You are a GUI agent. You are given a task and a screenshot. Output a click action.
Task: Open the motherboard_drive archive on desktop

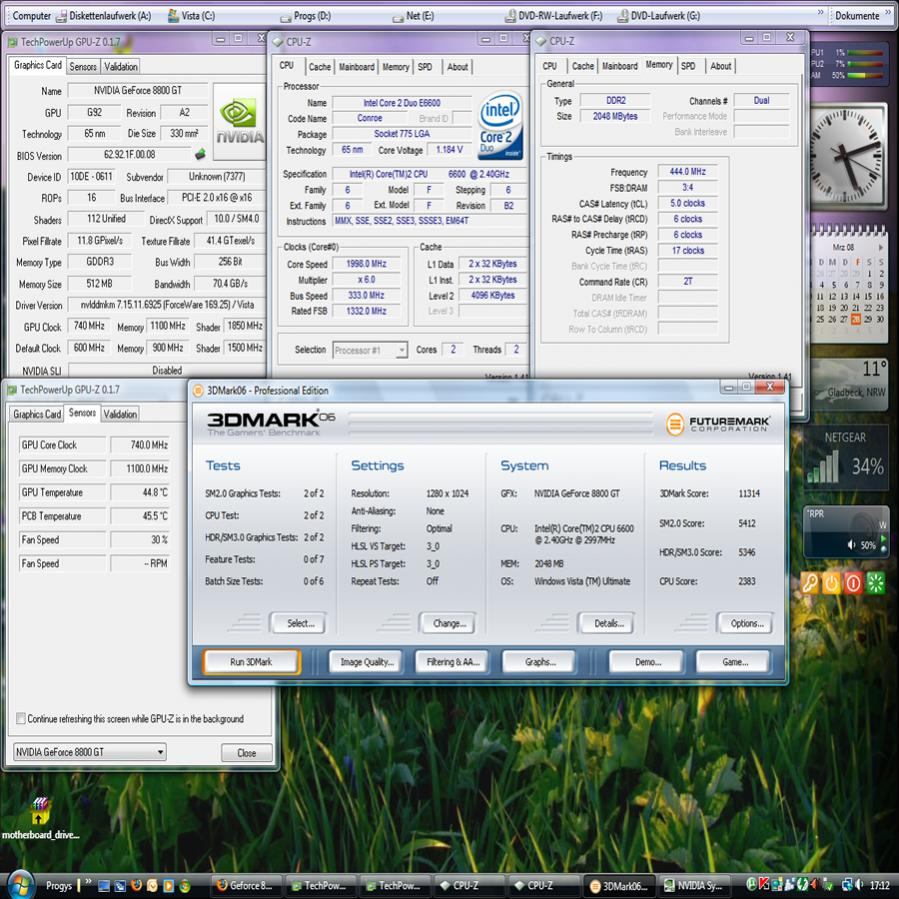[x=40, y=818]
